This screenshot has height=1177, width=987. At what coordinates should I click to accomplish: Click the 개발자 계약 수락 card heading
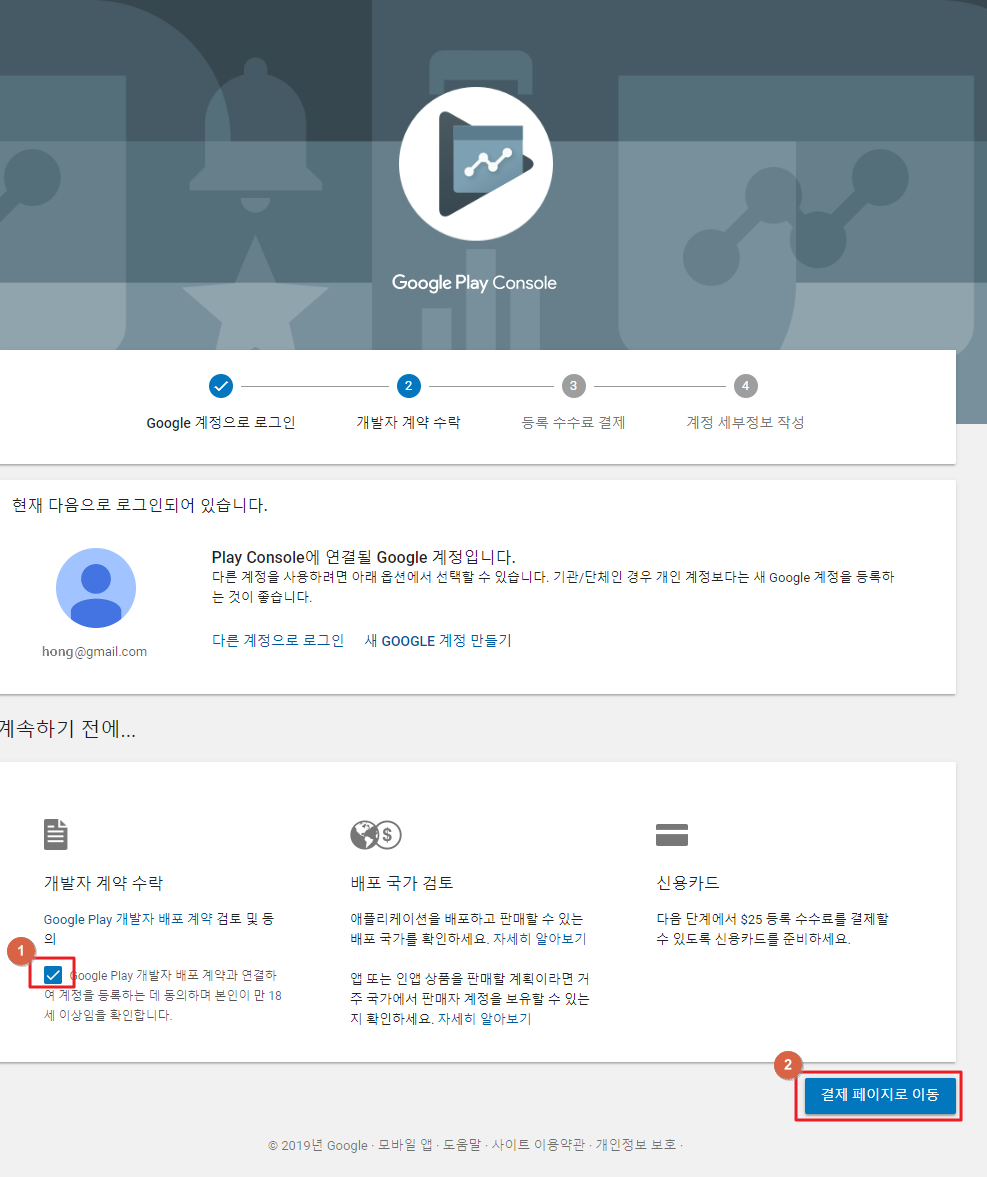(103, 883)
